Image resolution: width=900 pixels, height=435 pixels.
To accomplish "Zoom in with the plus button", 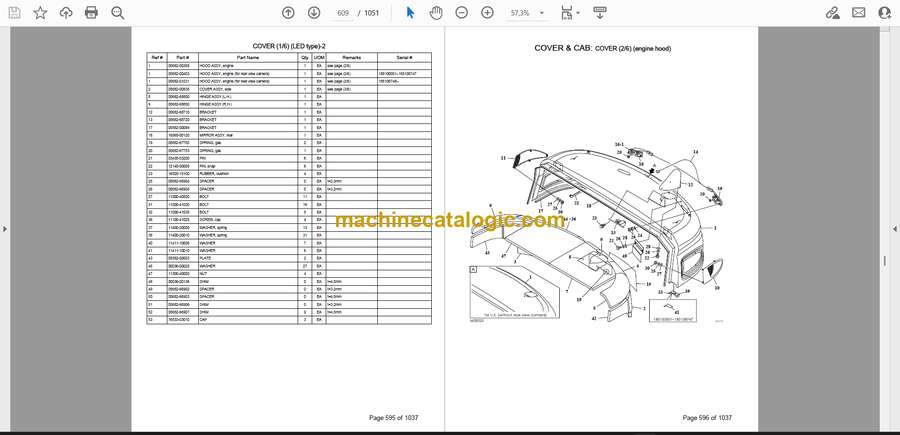I will (x=487, y=13).
